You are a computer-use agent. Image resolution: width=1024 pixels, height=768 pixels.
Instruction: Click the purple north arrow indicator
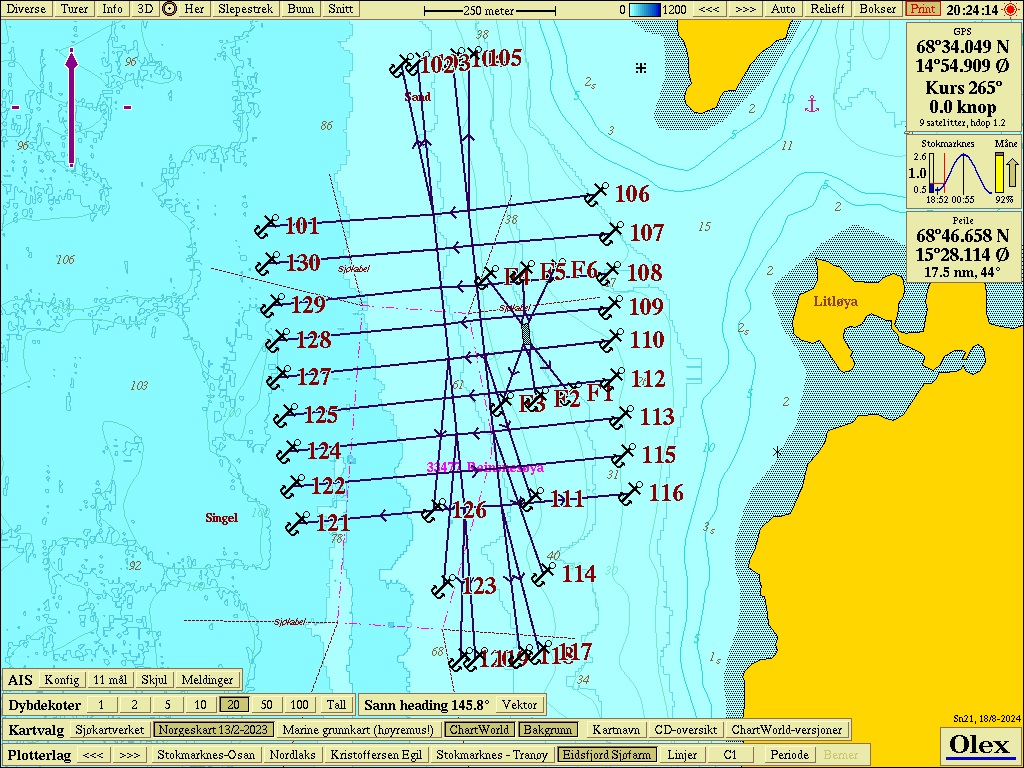[72, 108]
